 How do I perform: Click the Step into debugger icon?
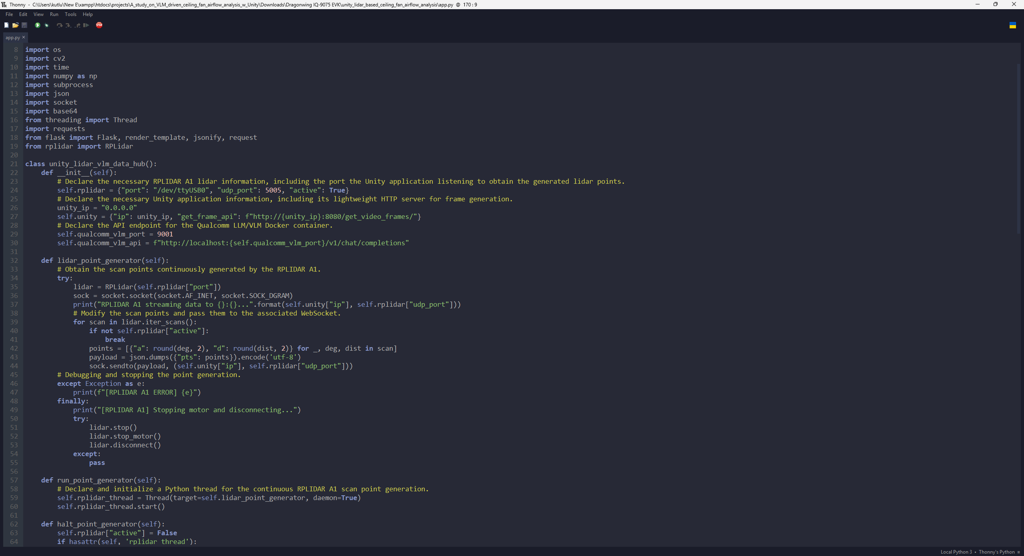(68, 25)
